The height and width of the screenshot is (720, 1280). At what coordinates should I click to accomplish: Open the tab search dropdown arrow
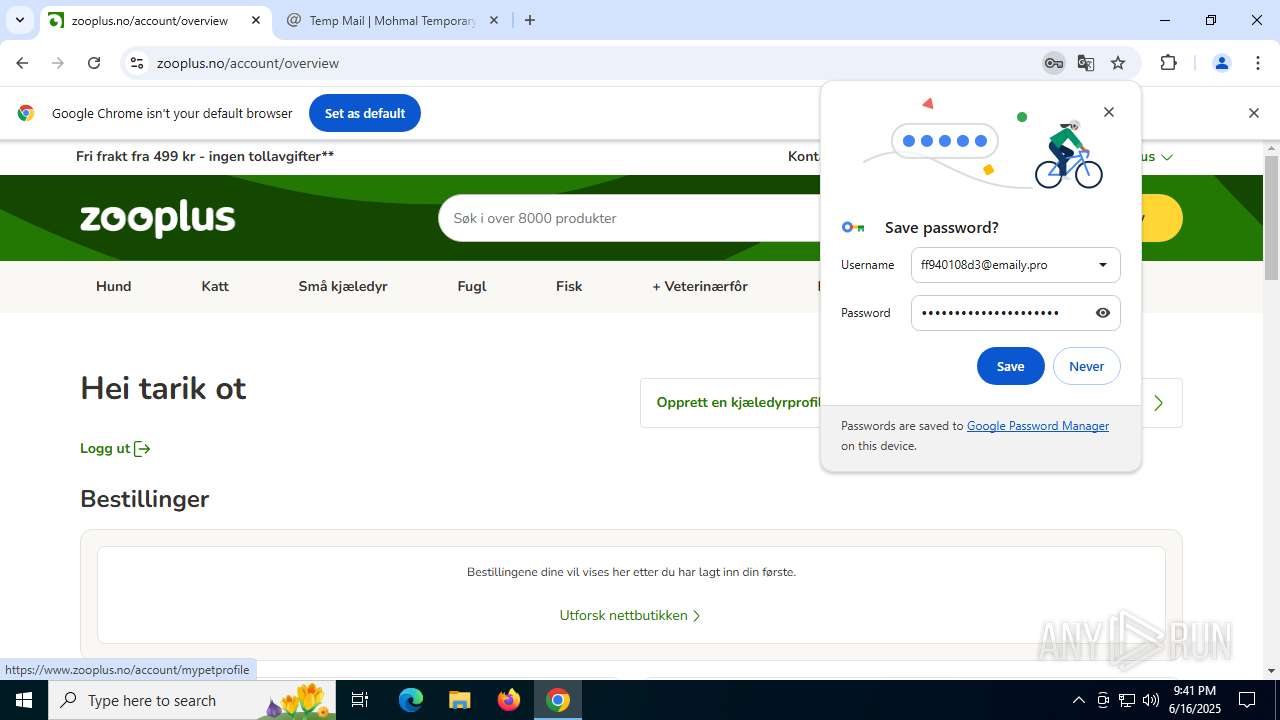(19, 20)
